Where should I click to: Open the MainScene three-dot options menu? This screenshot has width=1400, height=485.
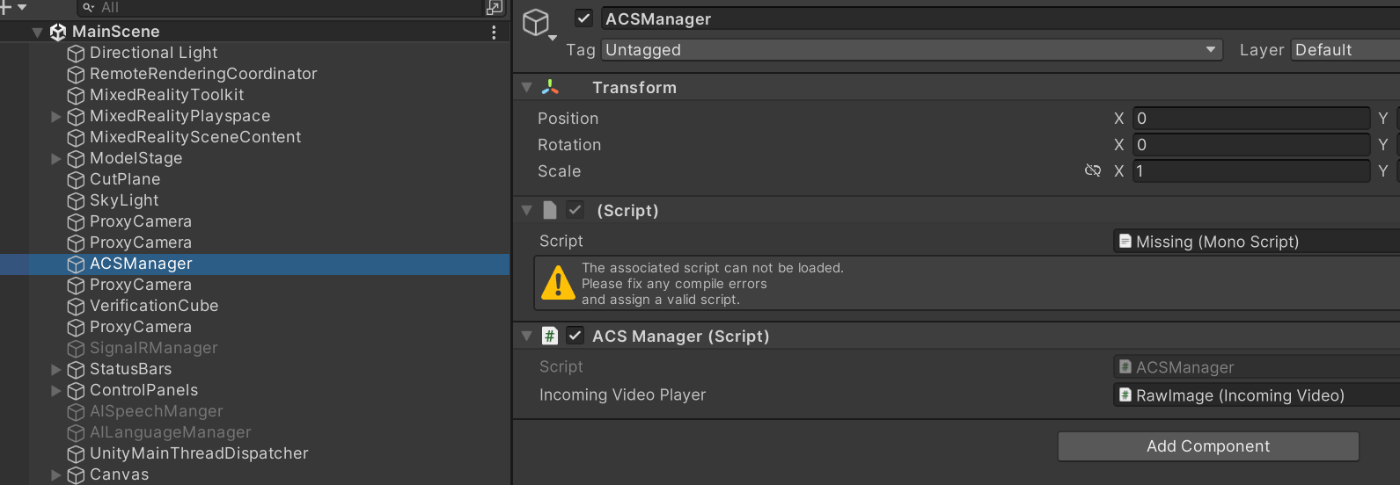tap(494, 32)
